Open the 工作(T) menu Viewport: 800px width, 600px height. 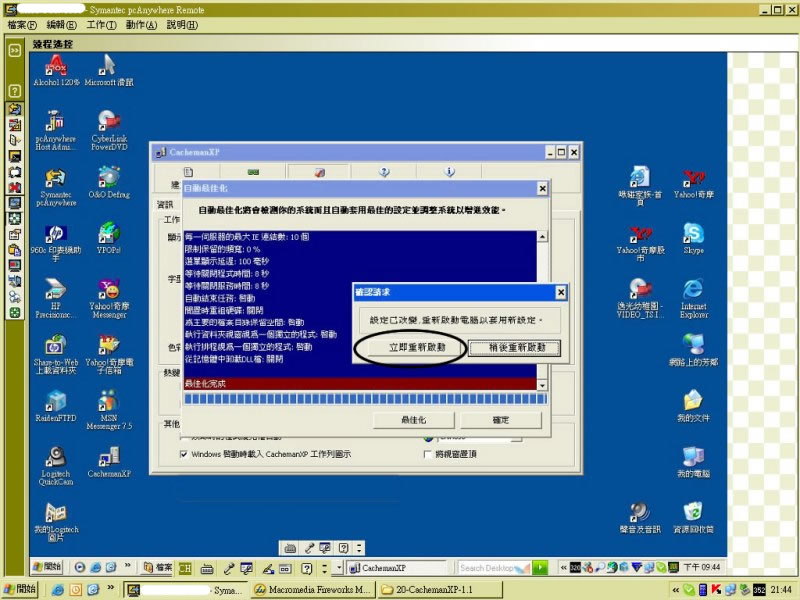[x=101, y=25]
